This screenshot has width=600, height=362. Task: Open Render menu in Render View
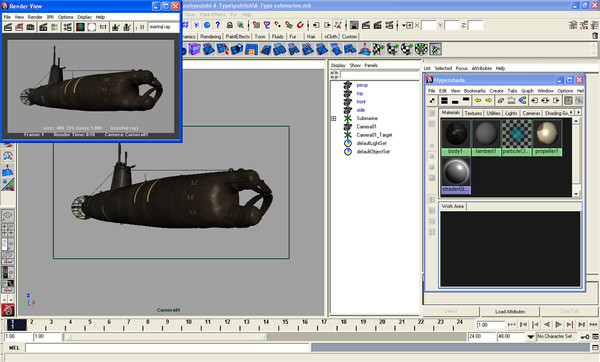coord(35,17)
